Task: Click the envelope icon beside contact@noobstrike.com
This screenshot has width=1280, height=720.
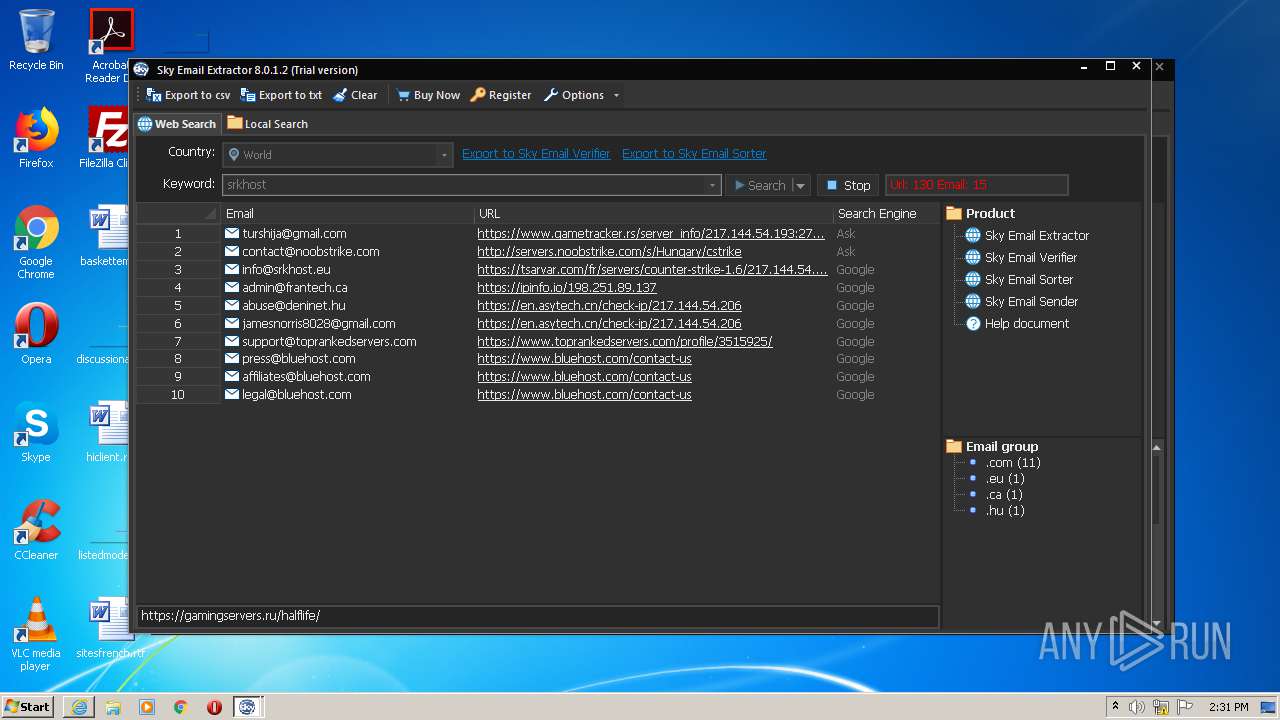Action: click(x=232, y=251)
